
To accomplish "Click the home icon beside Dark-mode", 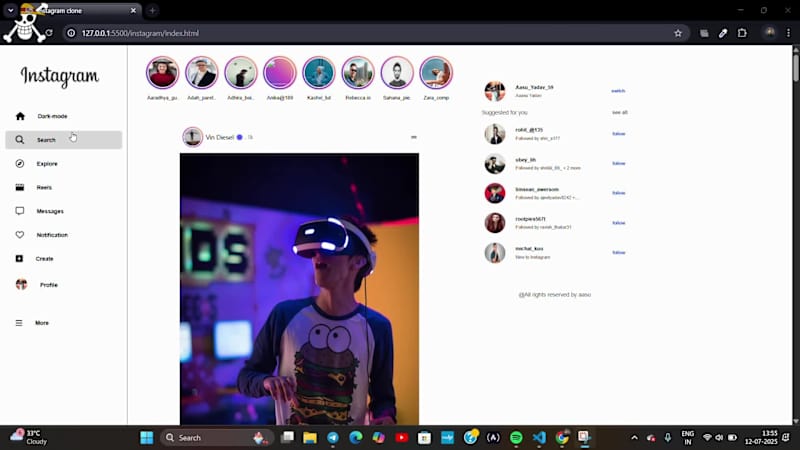I will tap(20, 116).
